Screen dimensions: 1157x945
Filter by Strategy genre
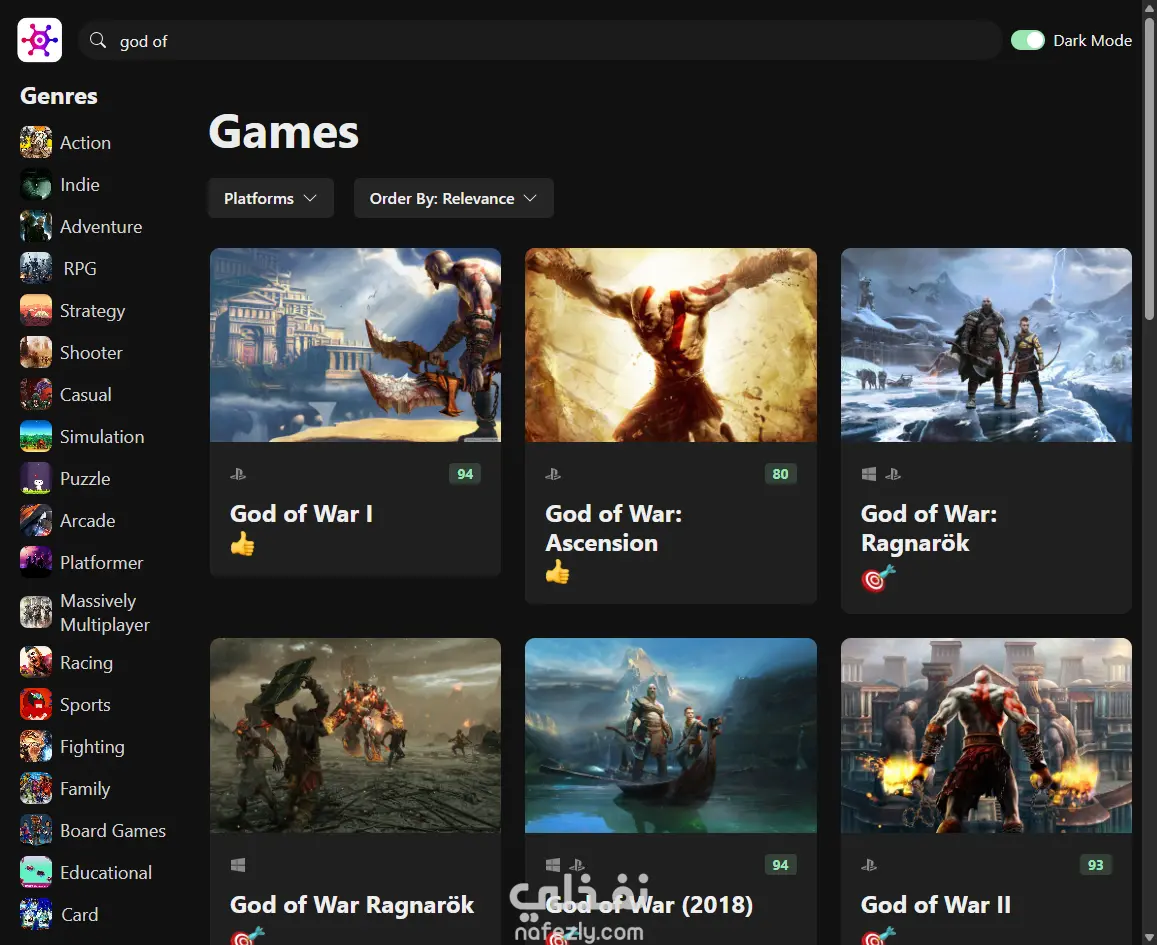tap(92, 311)
